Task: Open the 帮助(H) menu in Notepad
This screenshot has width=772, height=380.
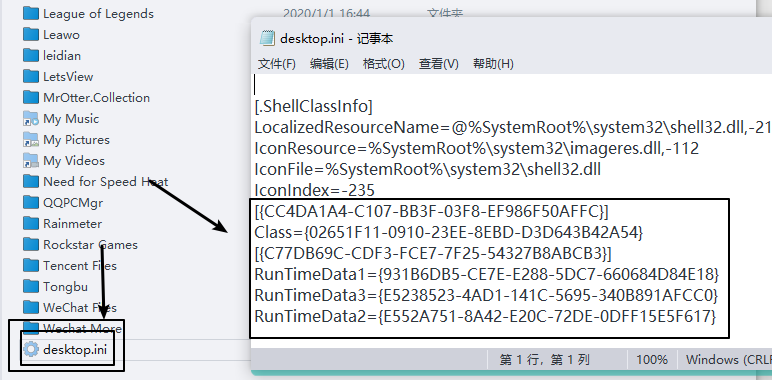Action: tap(493, 64)
